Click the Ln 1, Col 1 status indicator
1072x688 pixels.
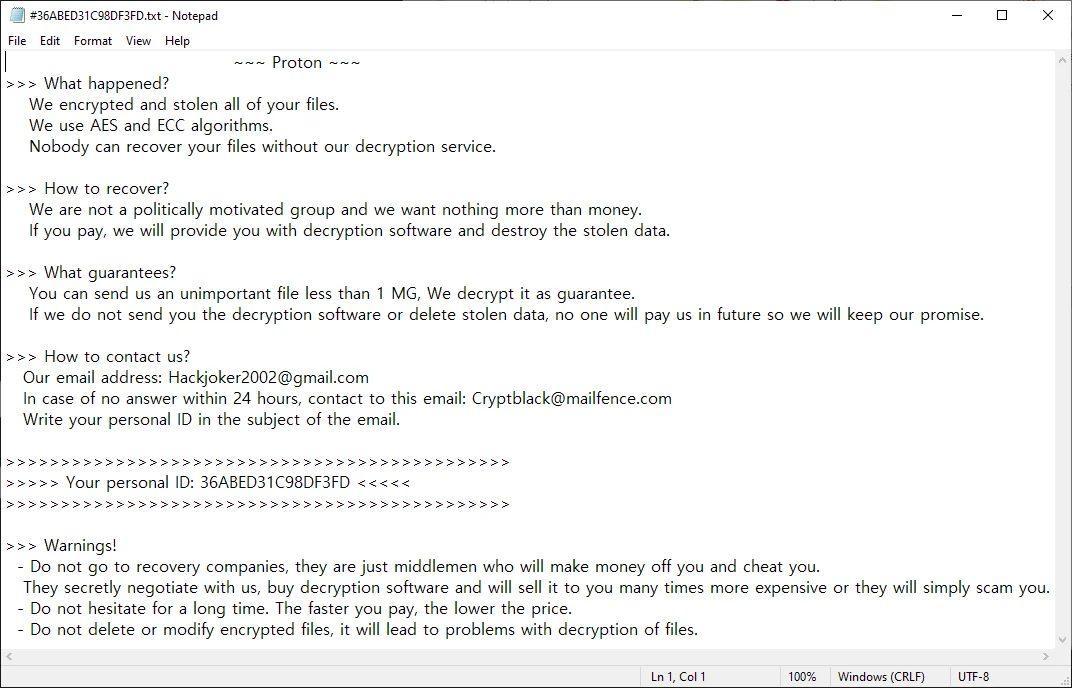[x=678, y=677]
